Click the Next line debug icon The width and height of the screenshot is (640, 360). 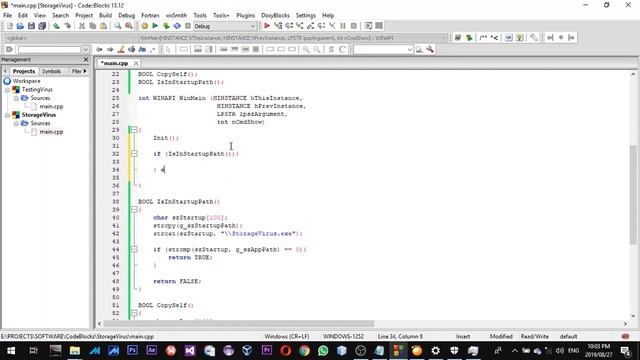click(289, 26)
